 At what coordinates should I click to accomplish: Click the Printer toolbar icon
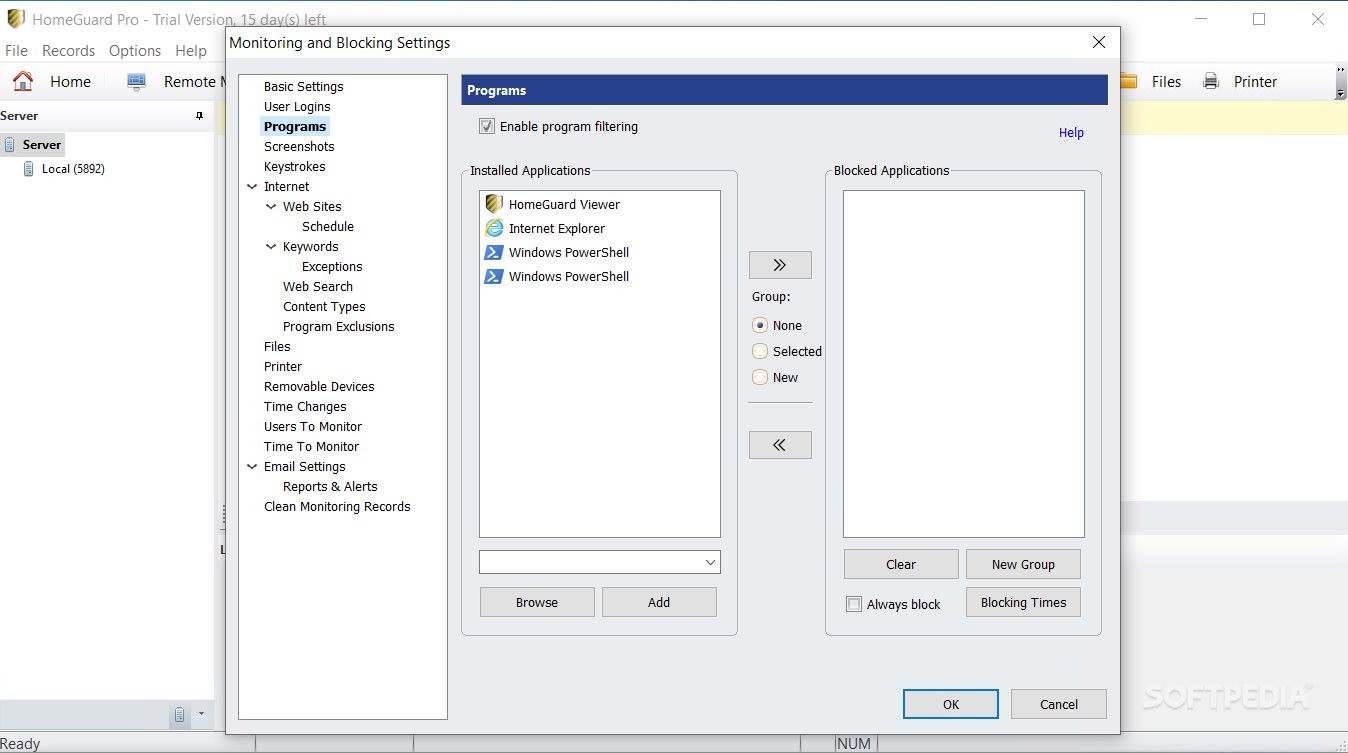pos(1211,82)
